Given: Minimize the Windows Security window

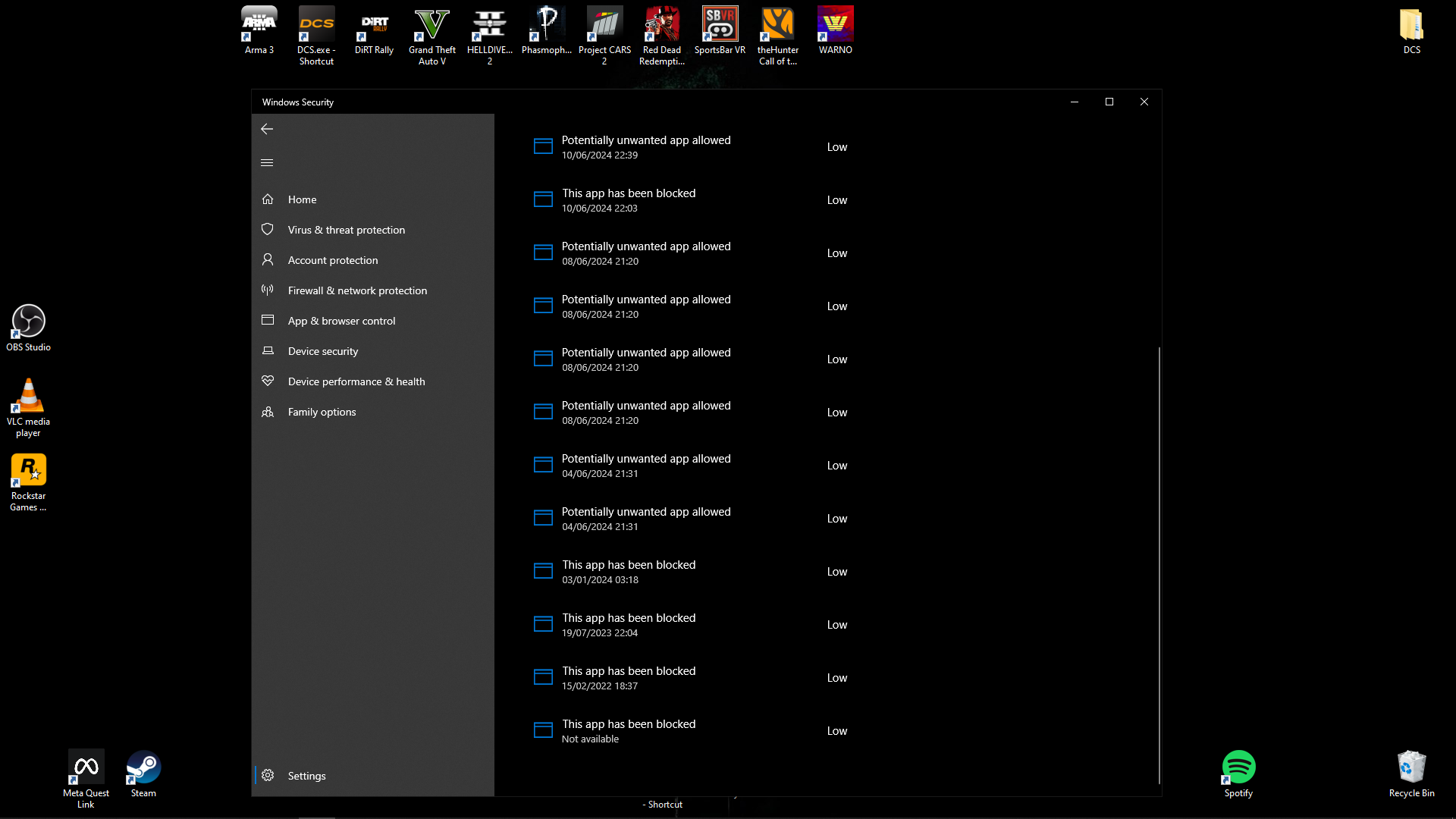Looking at the screenshot, I should 1075,102.
